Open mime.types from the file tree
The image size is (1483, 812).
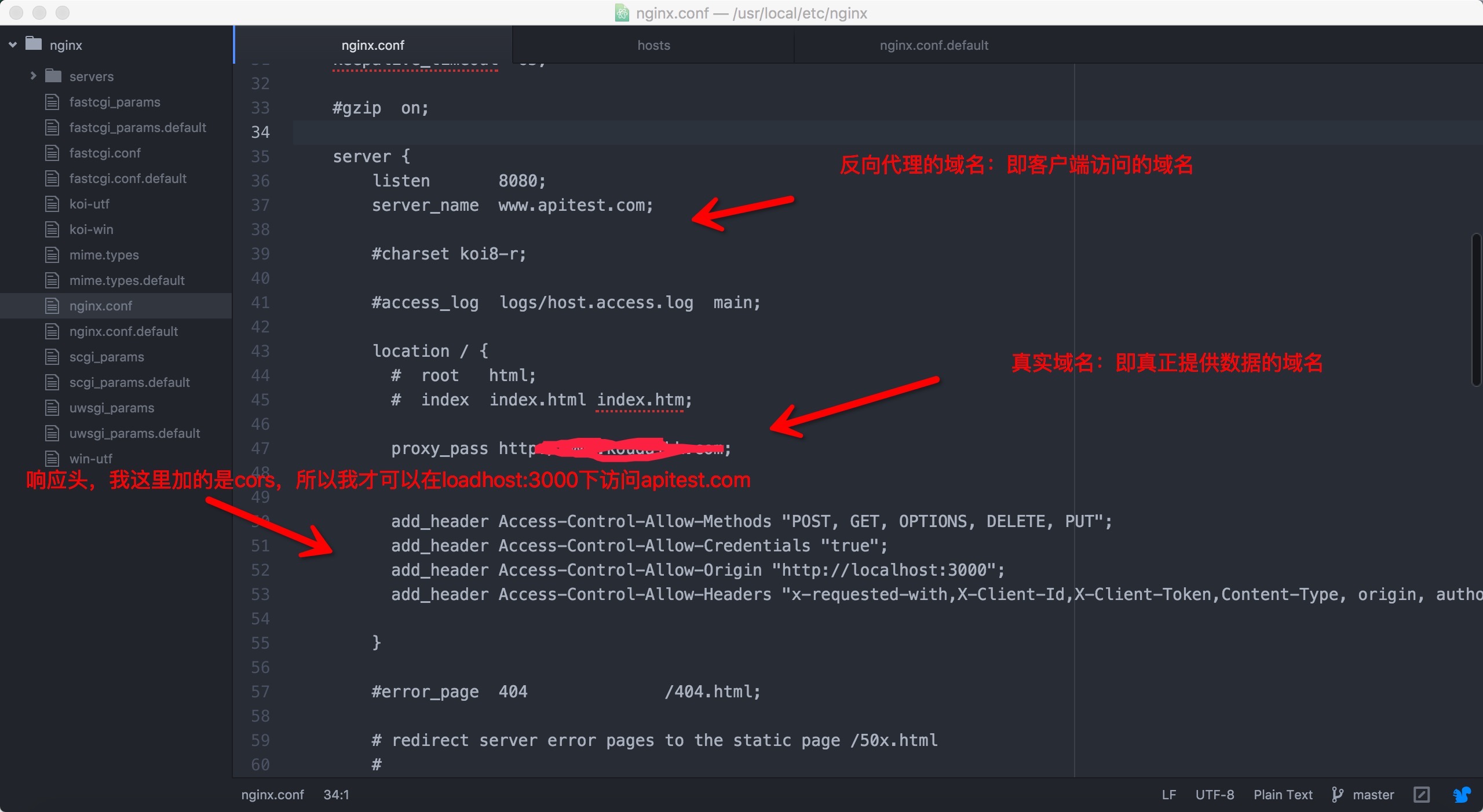pyautogui.click(x=104, y=255)
